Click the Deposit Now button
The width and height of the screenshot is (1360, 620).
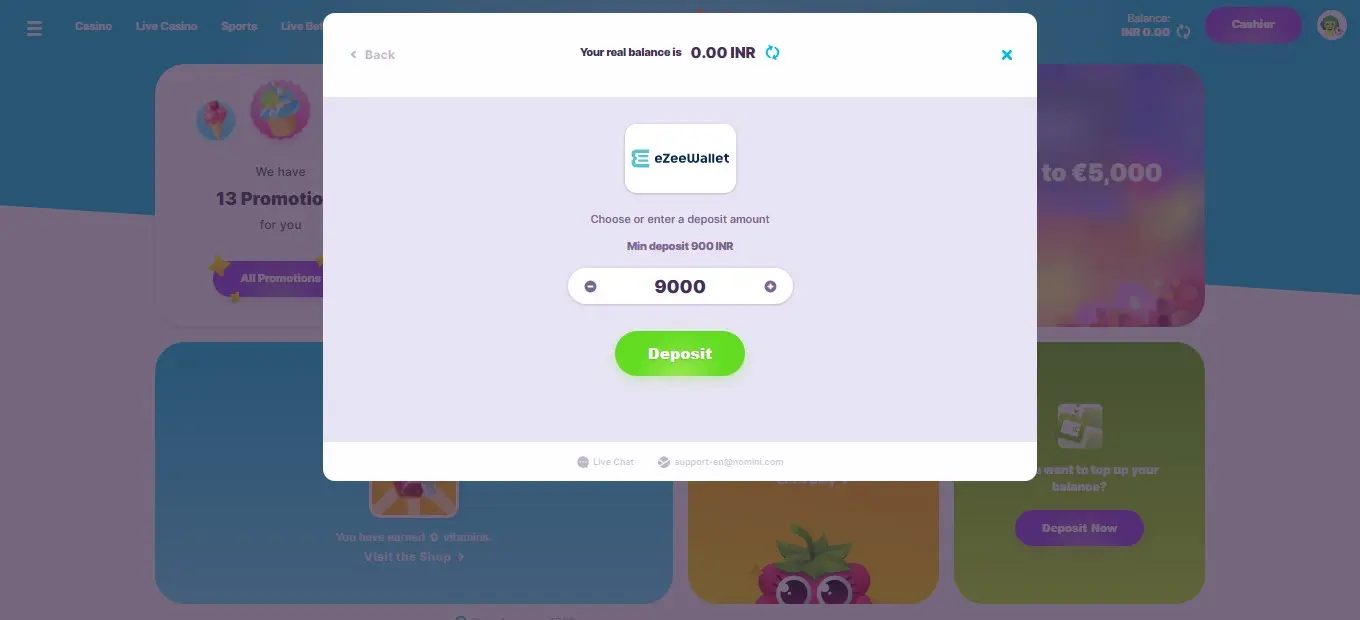pyautogui.click(x=1079, y=528)
